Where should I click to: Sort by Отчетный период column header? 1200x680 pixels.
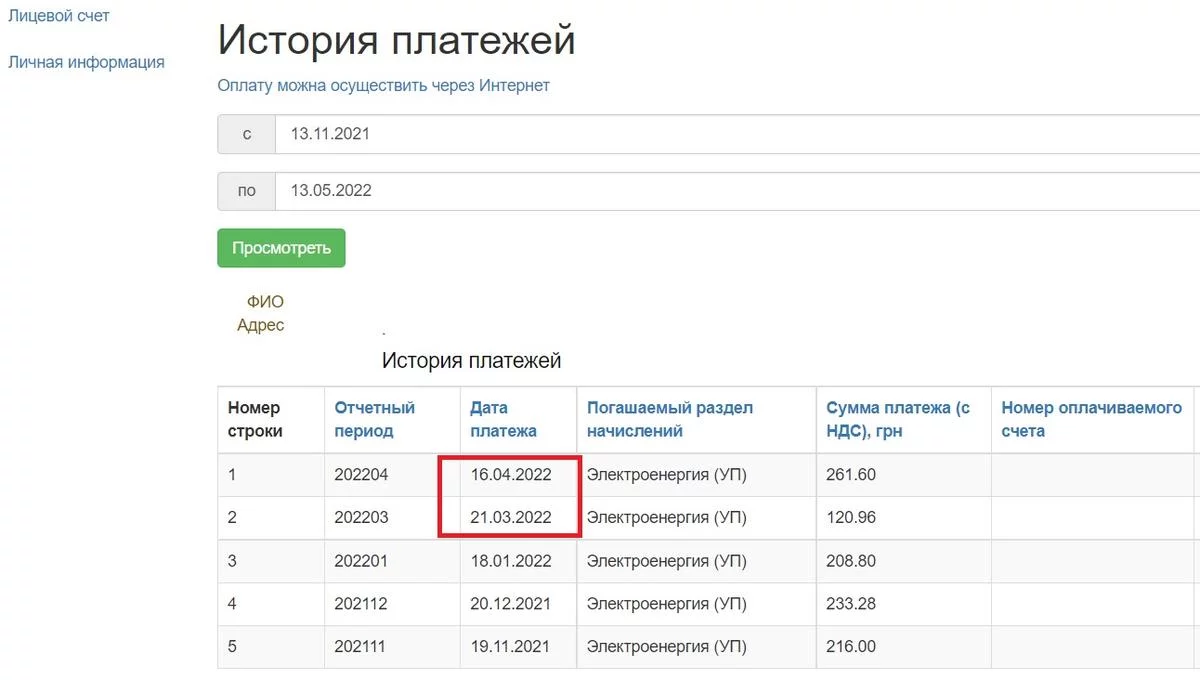[x=375, y=420]
